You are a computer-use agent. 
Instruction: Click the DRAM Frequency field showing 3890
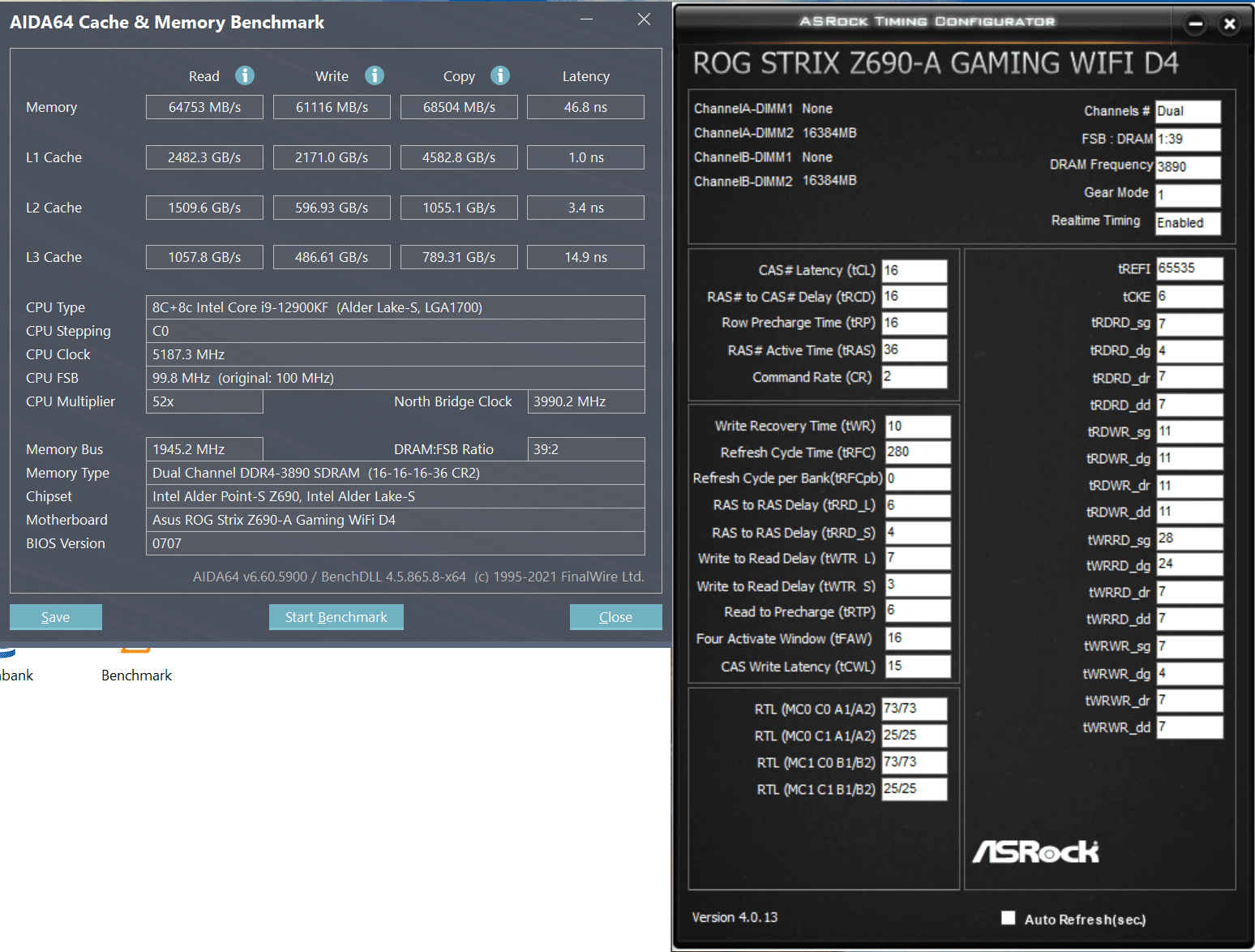[1188, 167]
